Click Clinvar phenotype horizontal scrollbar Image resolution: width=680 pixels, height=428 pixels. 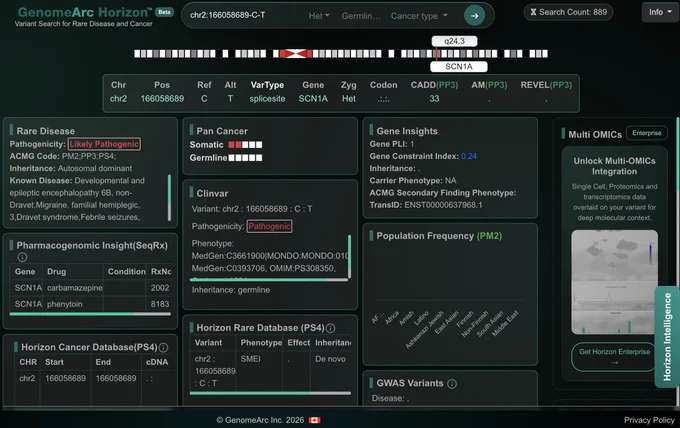(269, 280)
